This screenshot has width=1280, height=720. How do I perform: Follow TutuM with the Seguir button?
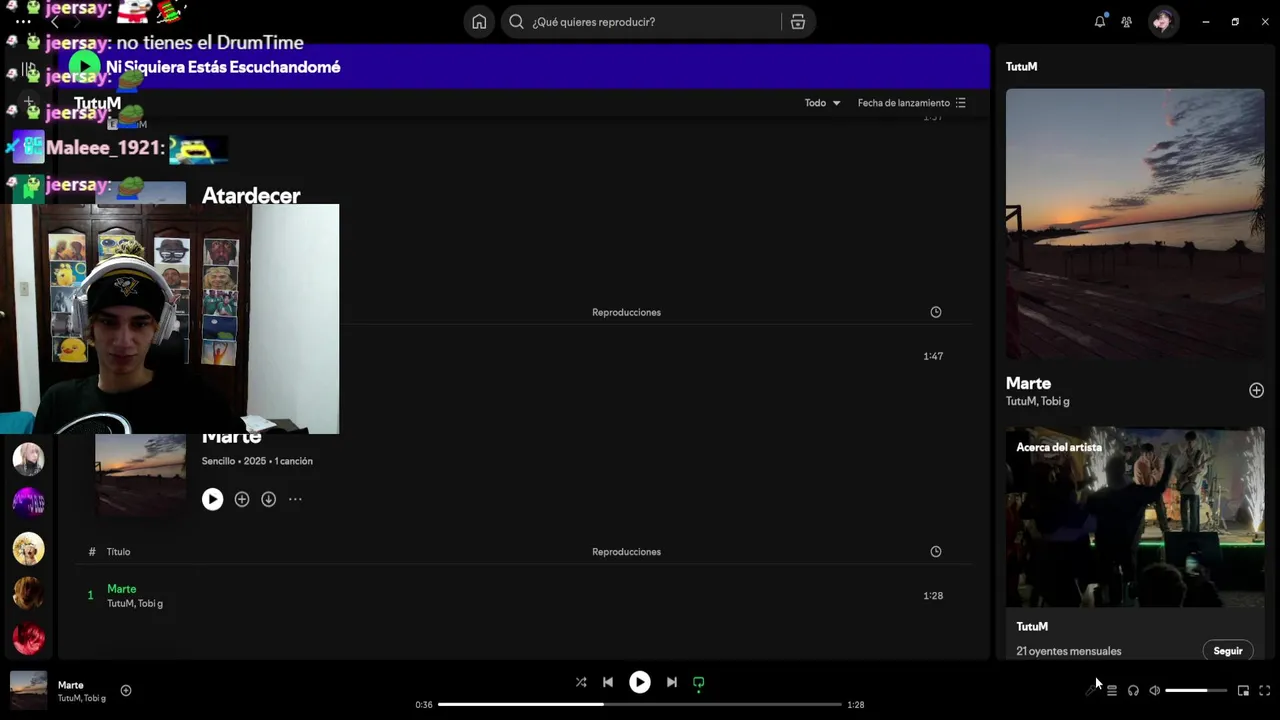pyautogui.click(x=1228, y=651)
